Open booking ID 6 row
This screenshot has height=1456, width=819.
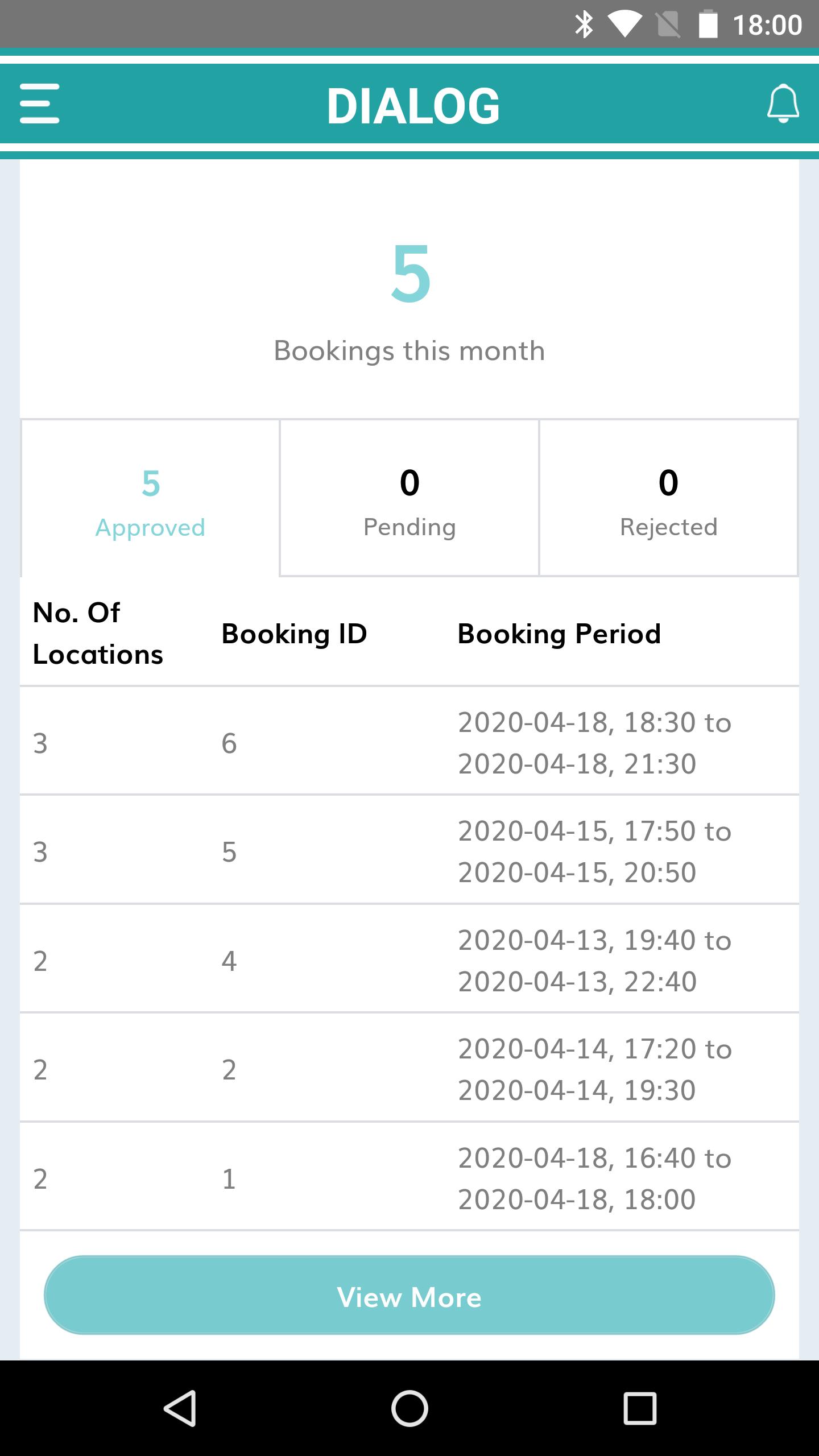(x=409, y=741)
